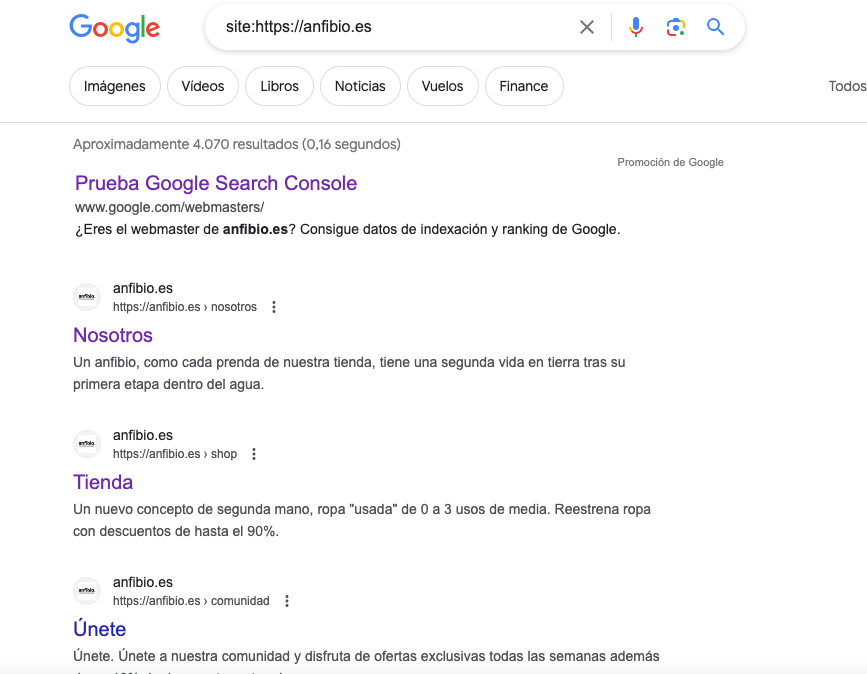Screen dimensions: 867x674
Task: Click the anfibio favicon beside comunidad result
Action: 87,591
